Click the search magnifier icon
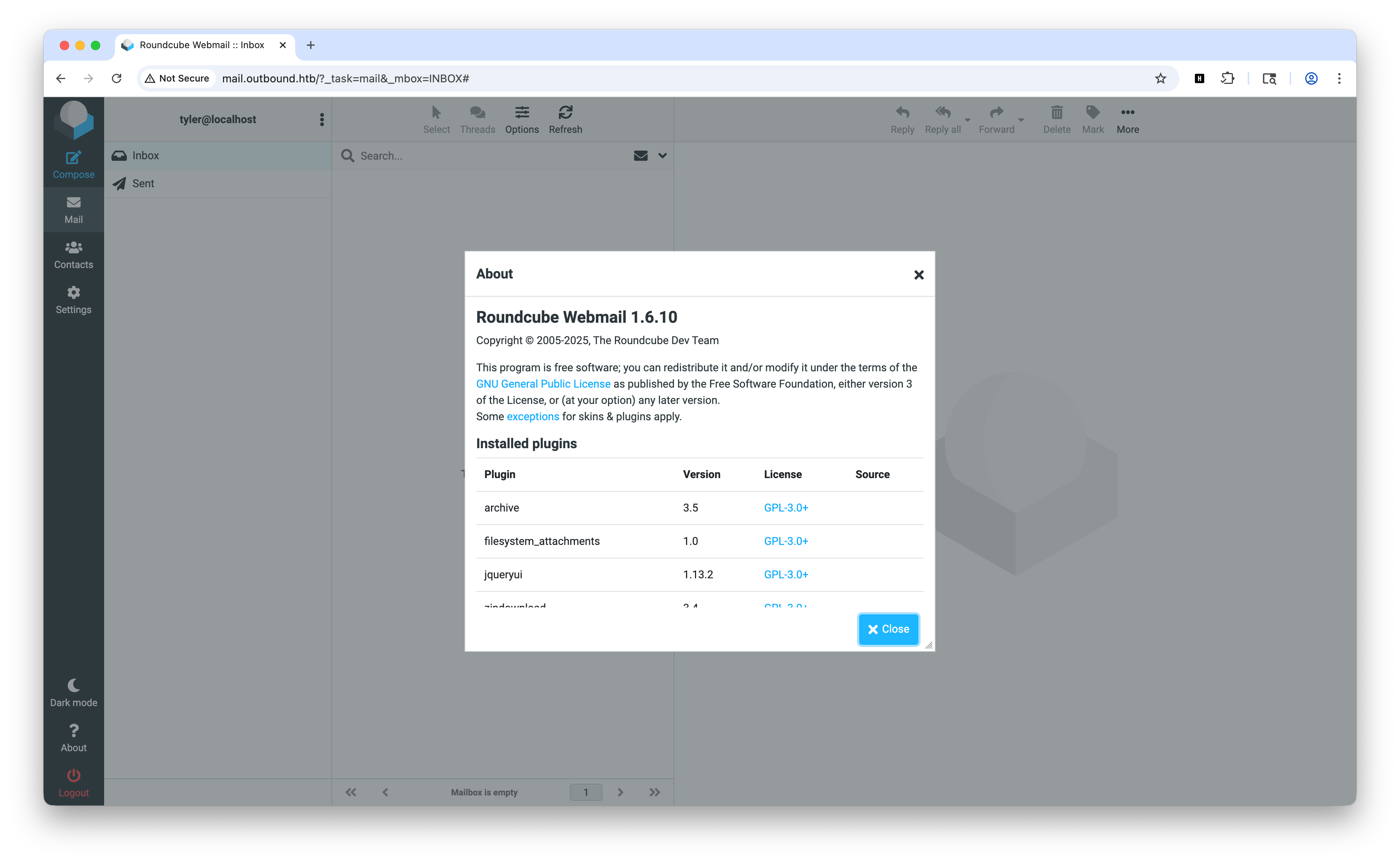1400x863 pixels. point(348,155)
